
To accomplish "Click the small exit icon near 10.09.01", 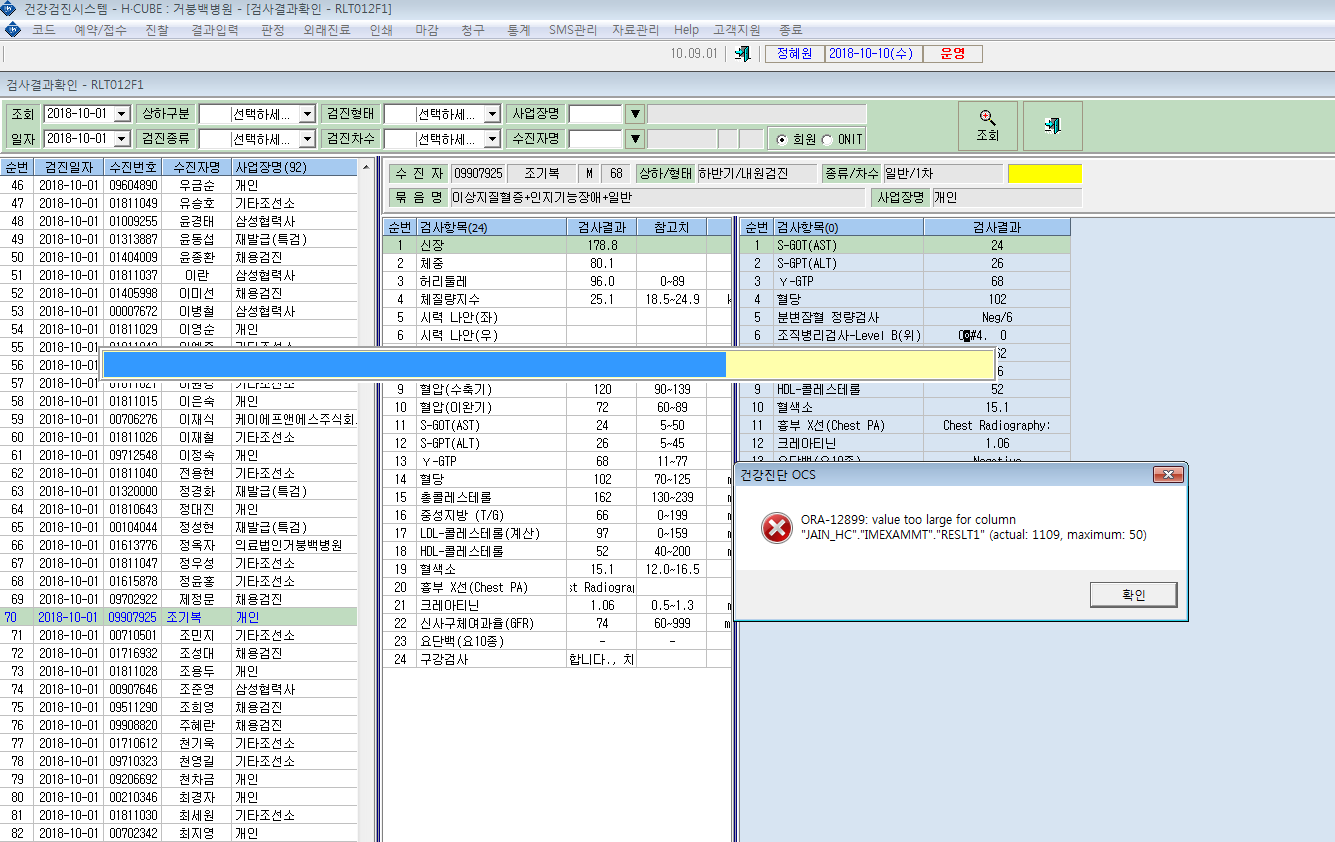I will click(742, 54).
